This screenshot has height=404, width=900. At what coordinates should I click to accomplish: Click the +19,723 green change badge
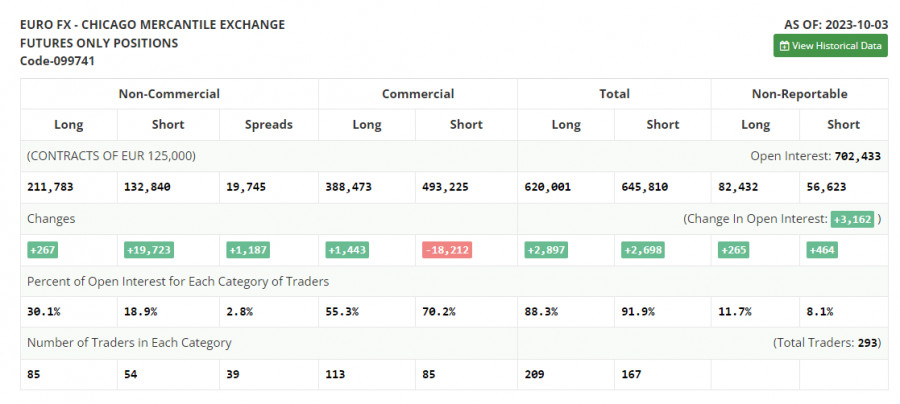click(x=148, y=250)
